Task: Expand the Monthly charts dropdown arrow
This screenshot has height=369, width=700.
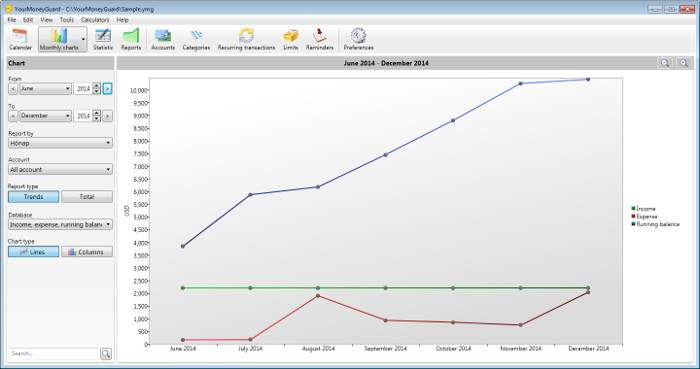Action: 83,39
